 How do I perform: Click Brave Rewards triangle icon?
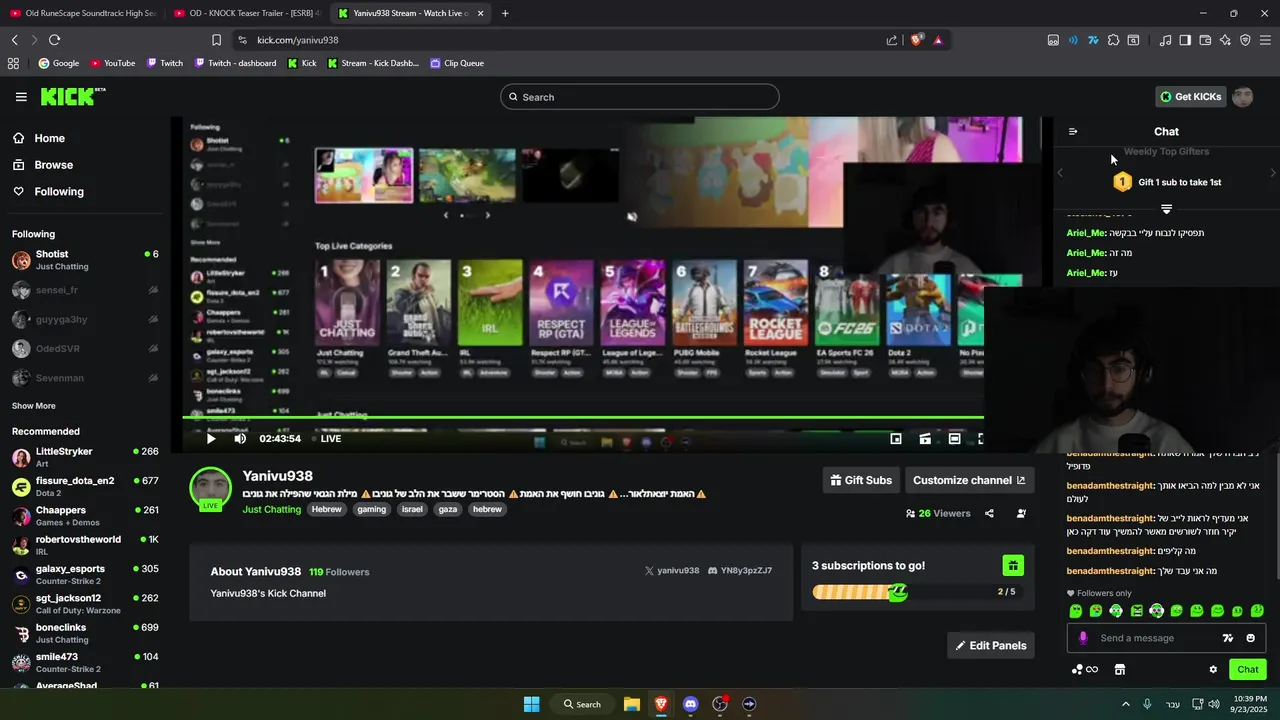pyautogui.click(x=938, y=40)
